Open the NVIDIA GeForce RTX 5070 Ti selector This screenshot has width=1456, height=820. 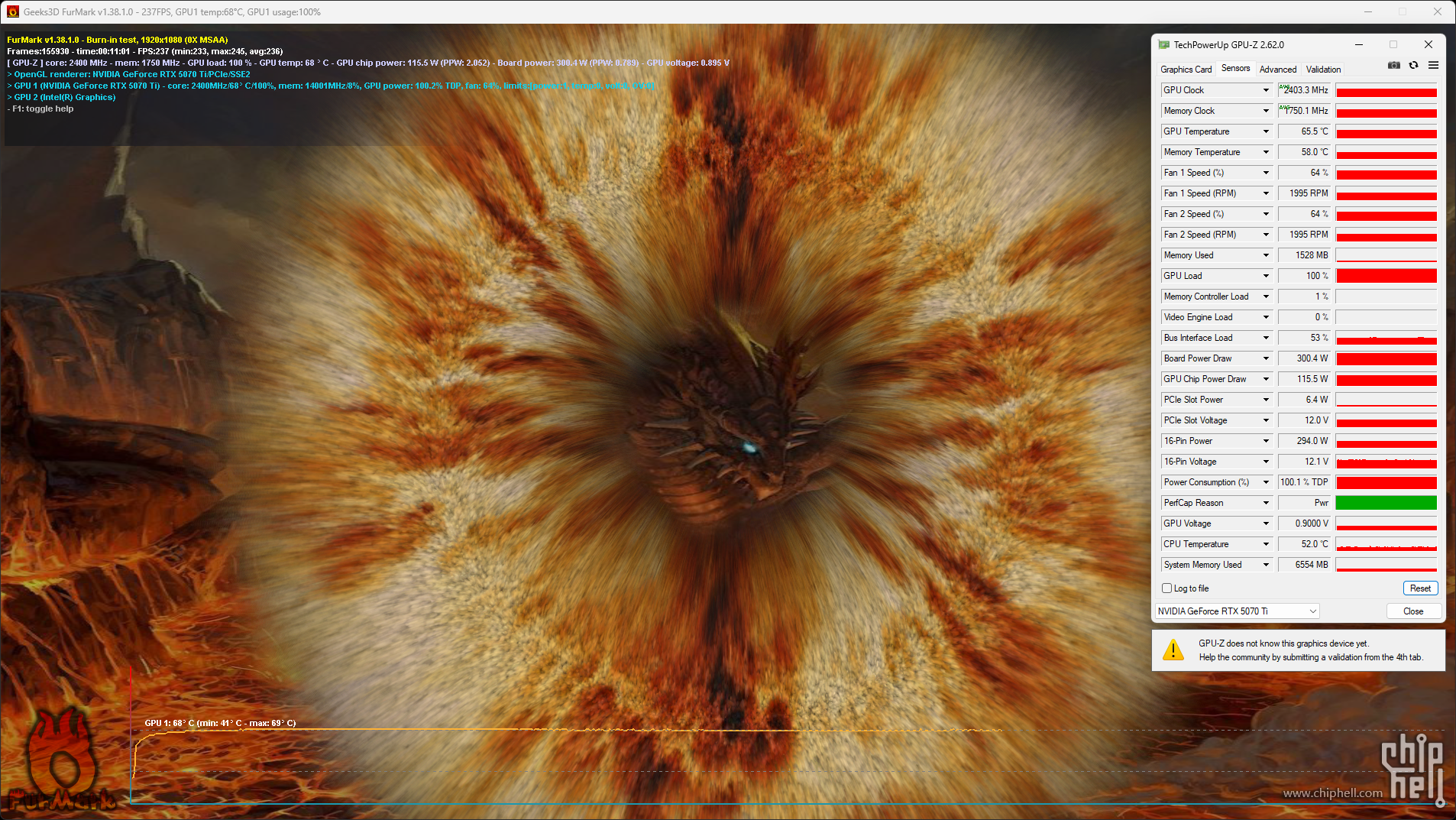1237,611
